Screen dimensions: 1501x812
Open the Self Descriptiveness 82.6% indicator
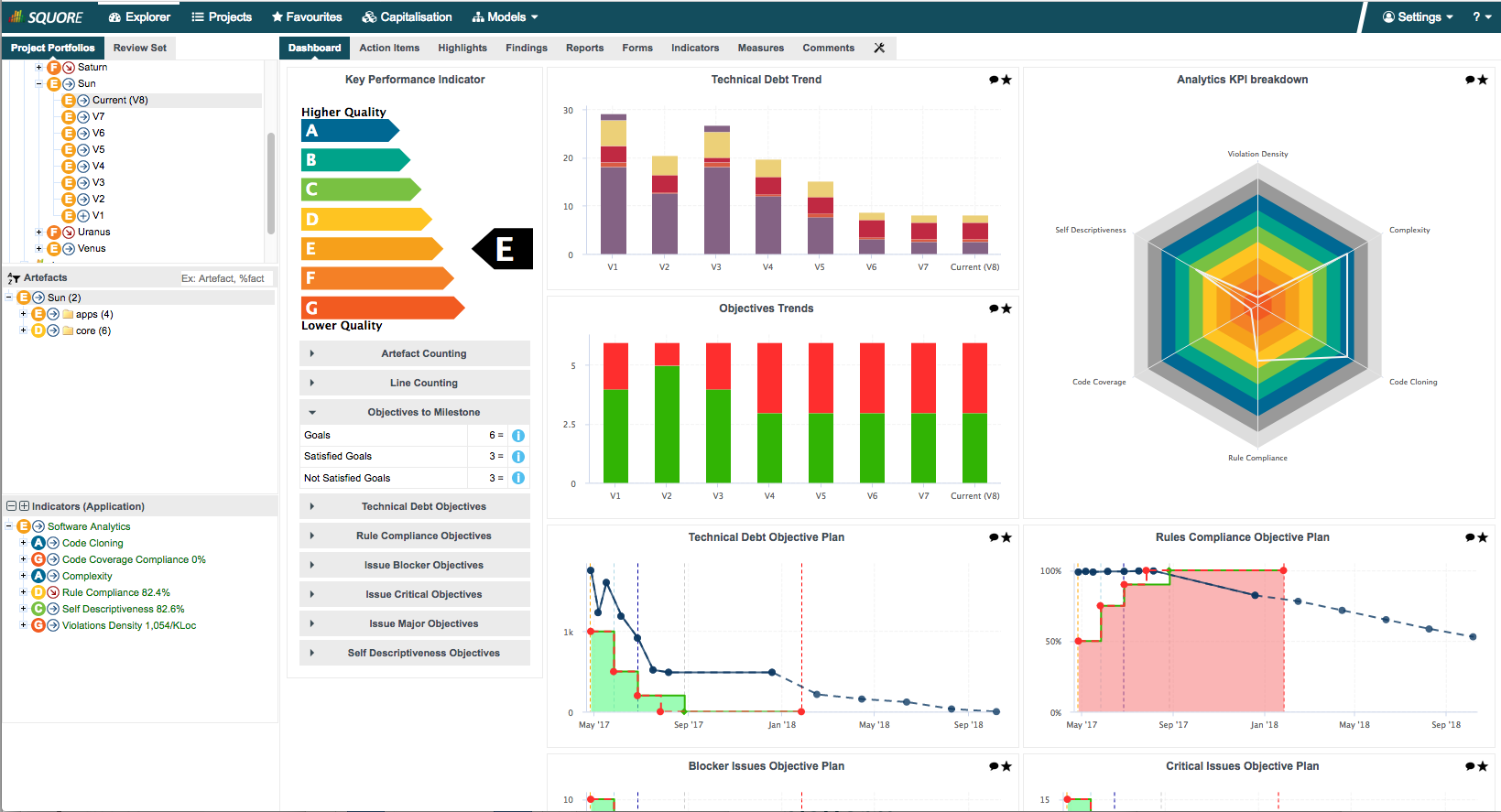click(x=124, y=609)
